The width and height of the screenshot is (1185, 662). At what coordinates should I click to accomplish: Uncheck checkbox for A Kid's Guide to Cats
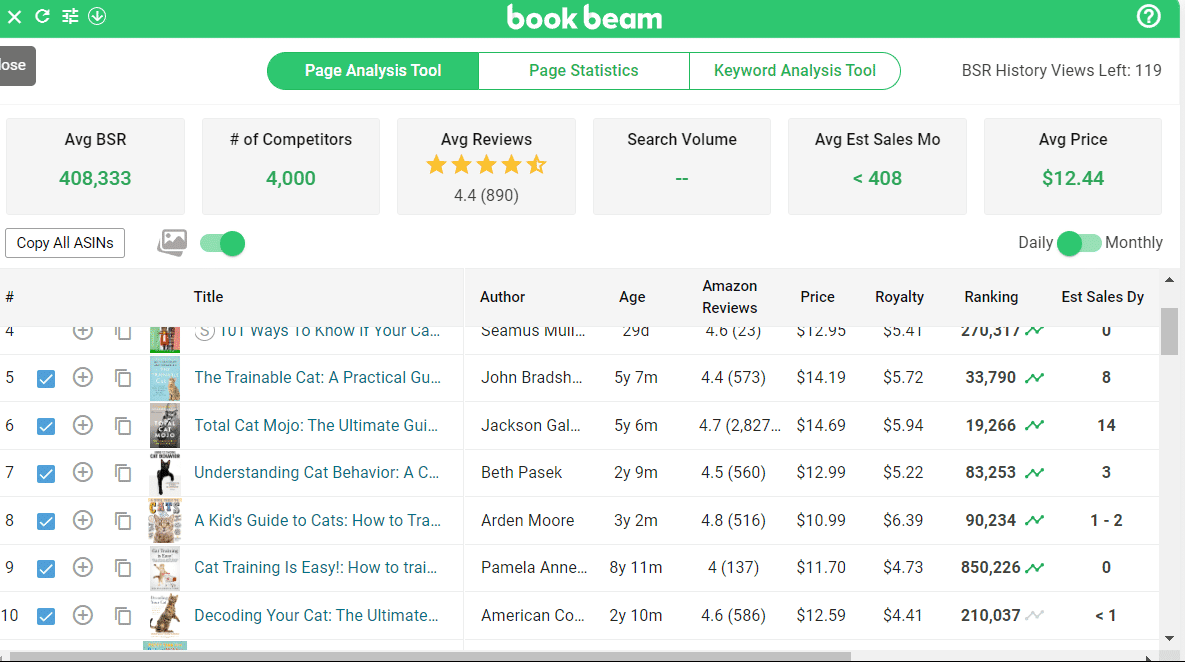46,521
